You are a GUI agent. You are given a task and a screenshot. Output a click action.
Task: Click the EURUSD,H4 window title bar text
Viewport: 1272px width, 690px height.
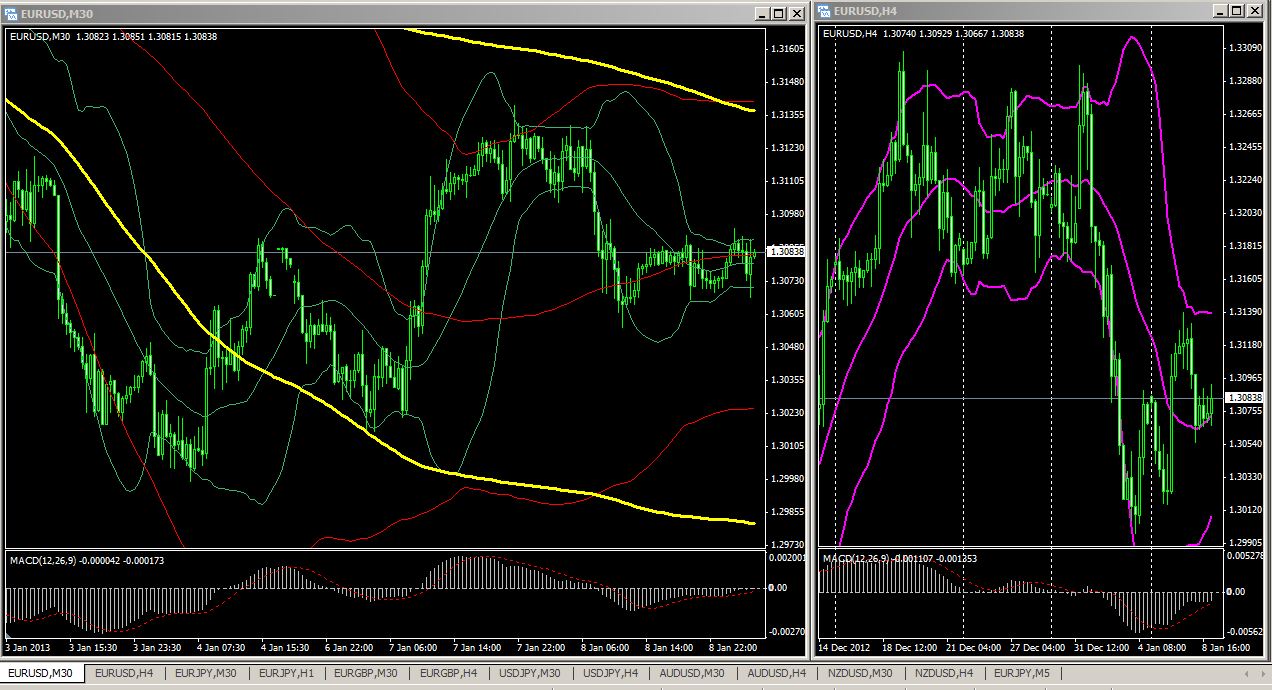[x=865, y=12]
